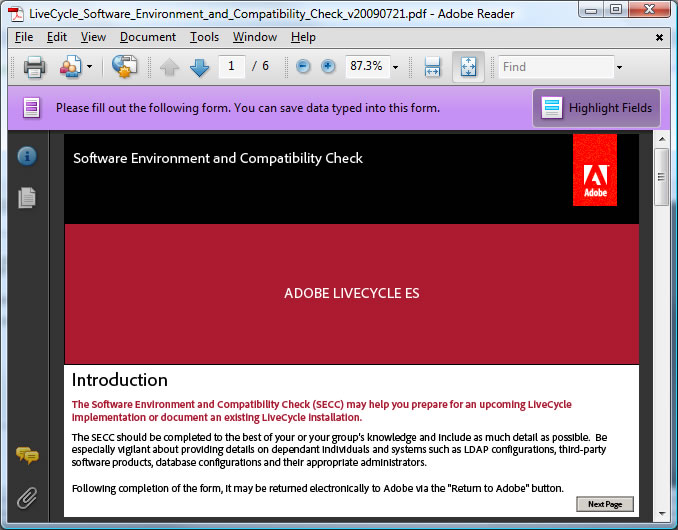Minimize the Adobe Reader window
The height and width of the screenshot is (530, 678).
tap(591, 10)
